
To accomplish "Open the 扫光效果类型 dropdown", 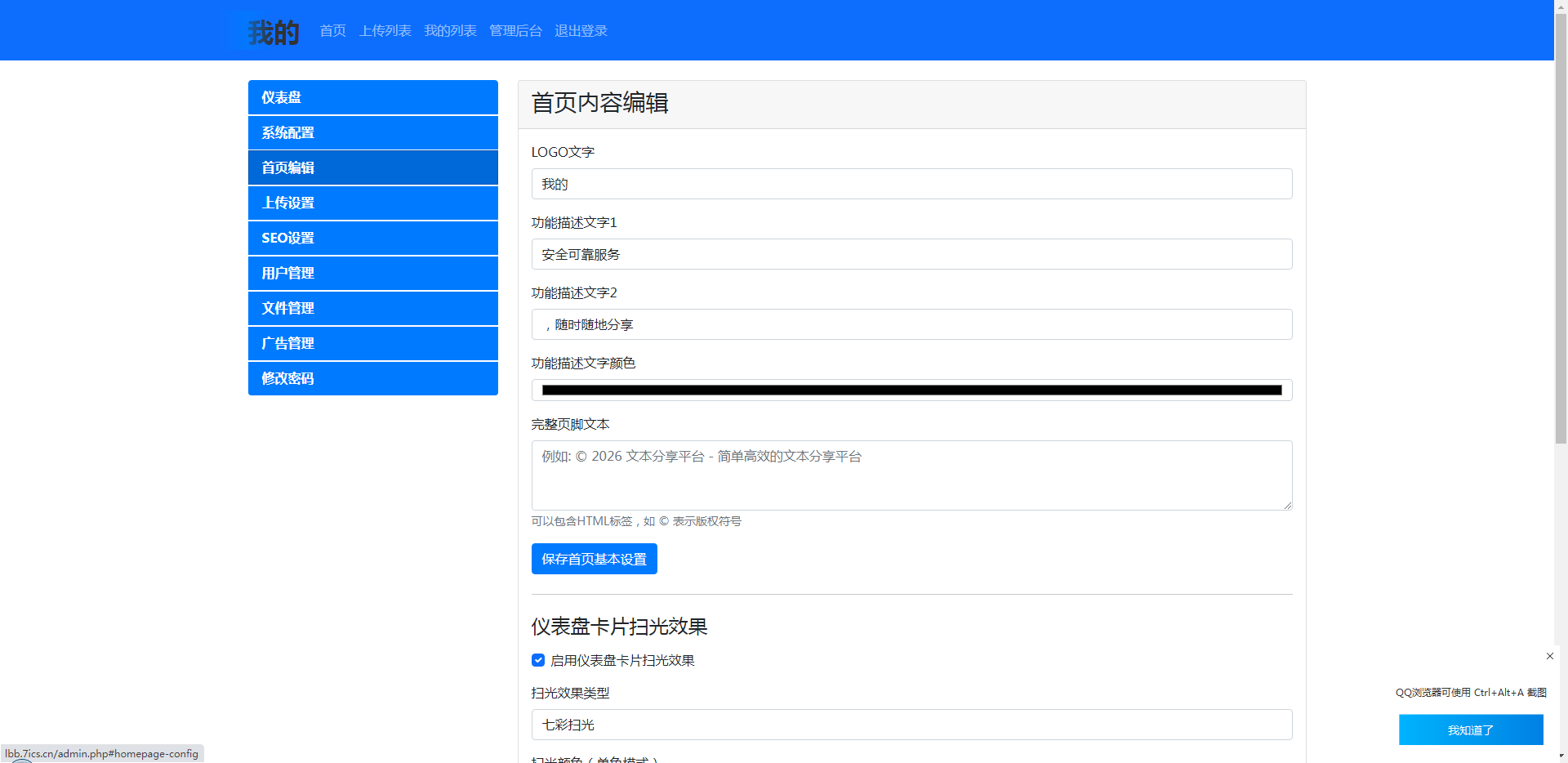I will [x=911, y=725].
